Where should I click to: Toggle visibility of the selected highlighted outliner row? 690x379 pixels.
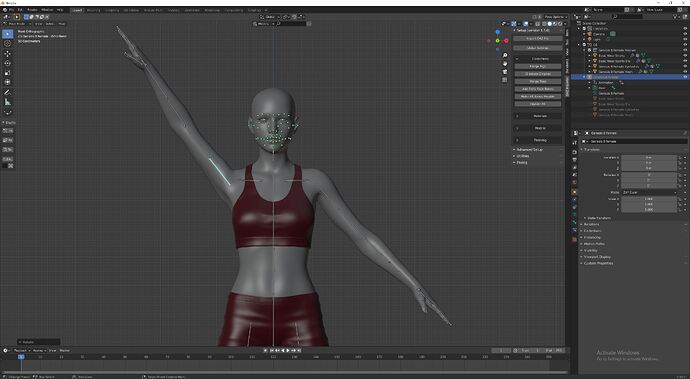(685, 77)
